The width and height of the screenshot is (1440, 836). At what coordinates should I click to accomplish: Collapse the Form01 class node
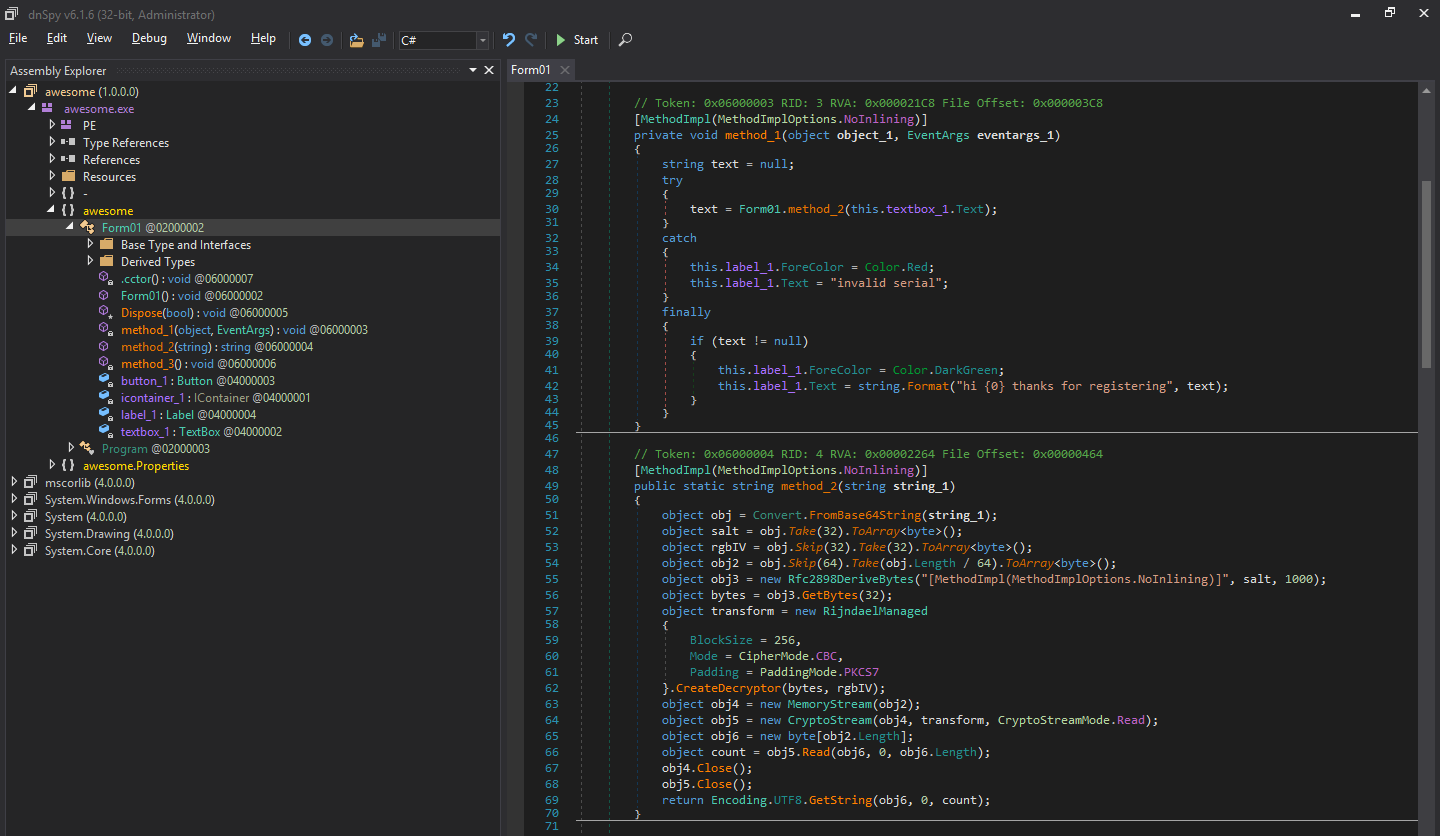click(71, 228)
